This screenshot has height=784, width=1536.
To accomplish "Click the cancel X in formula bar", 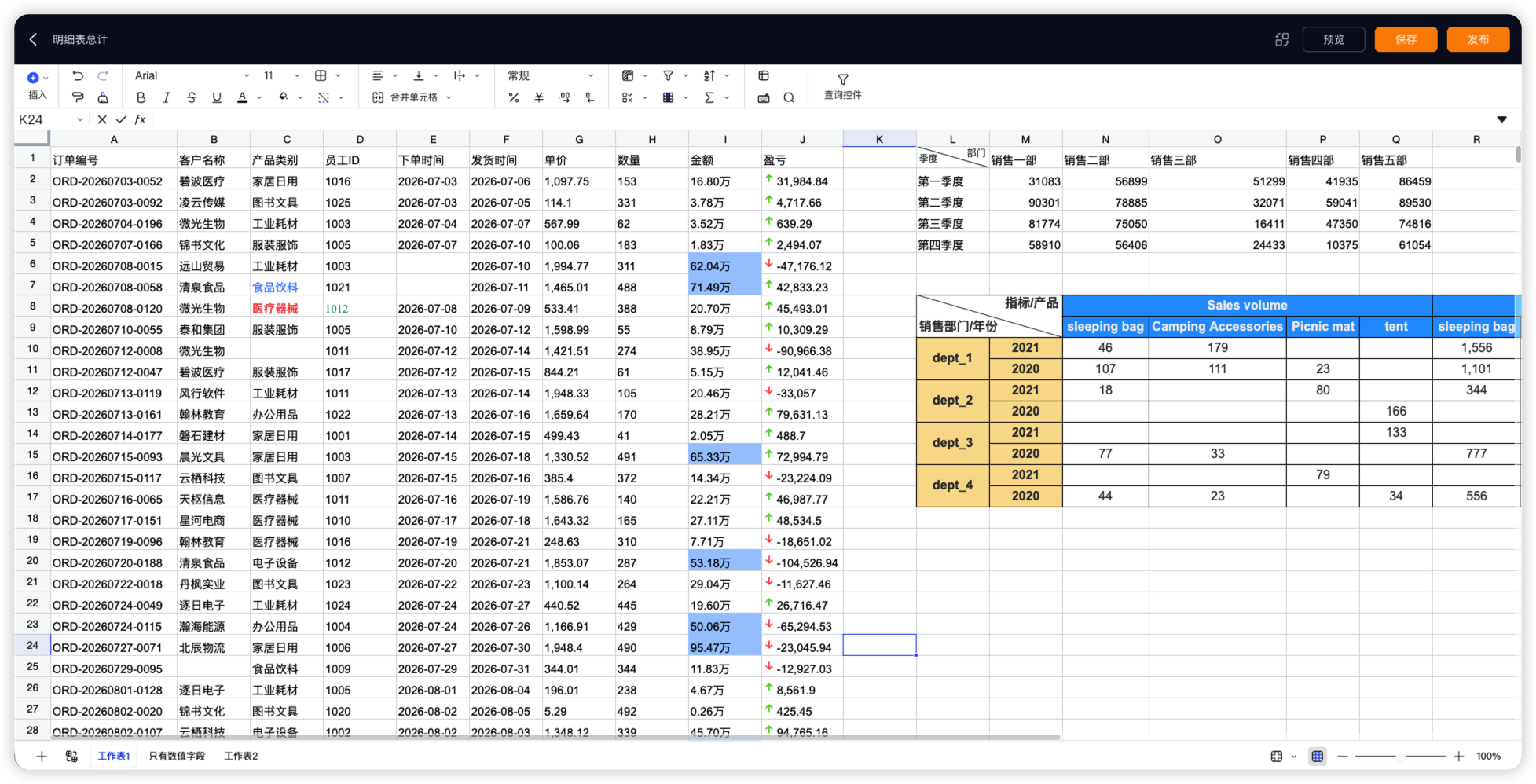I will (102, 119).
